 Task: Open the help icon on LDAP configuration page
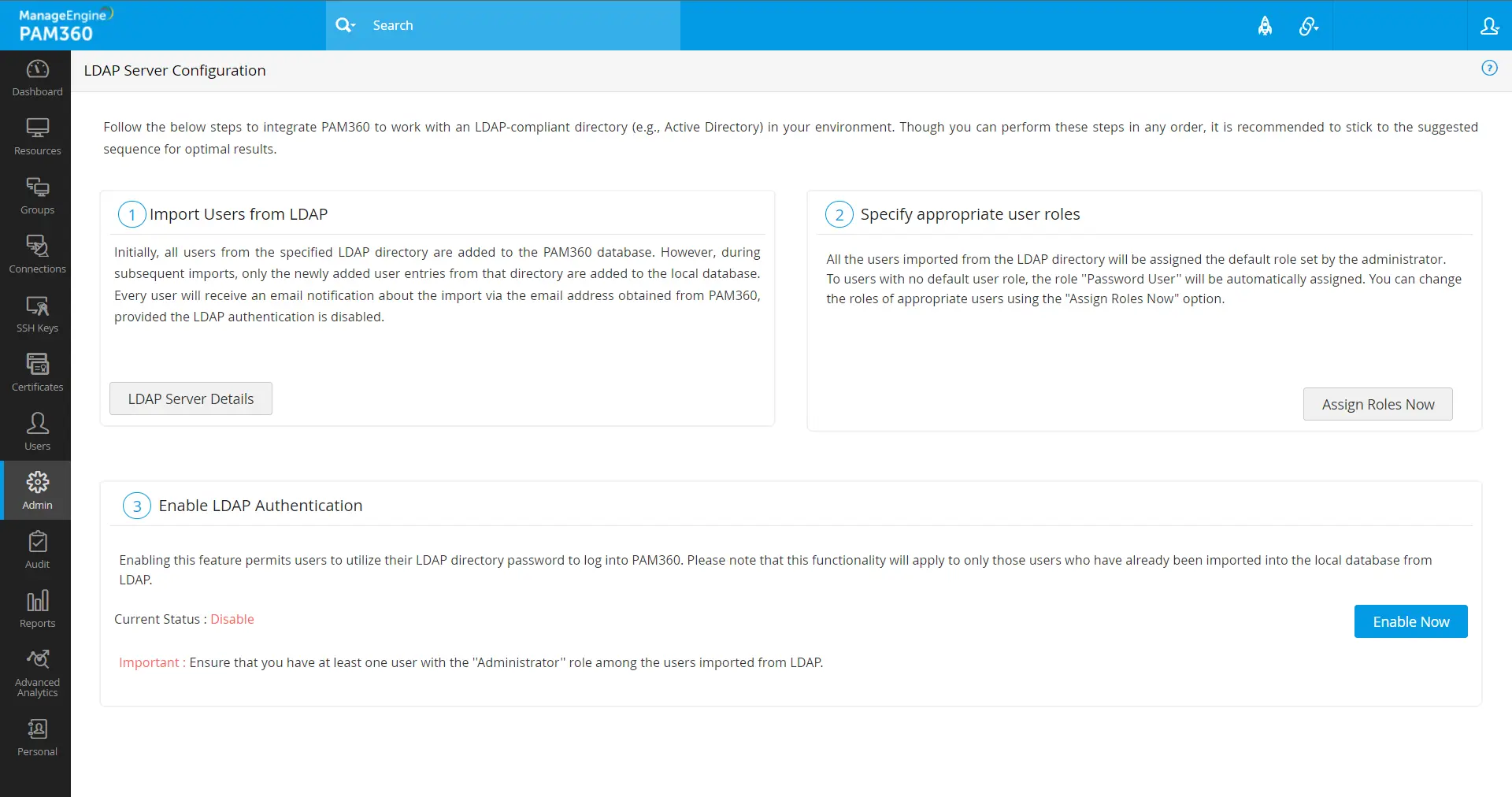(1490, 68)
